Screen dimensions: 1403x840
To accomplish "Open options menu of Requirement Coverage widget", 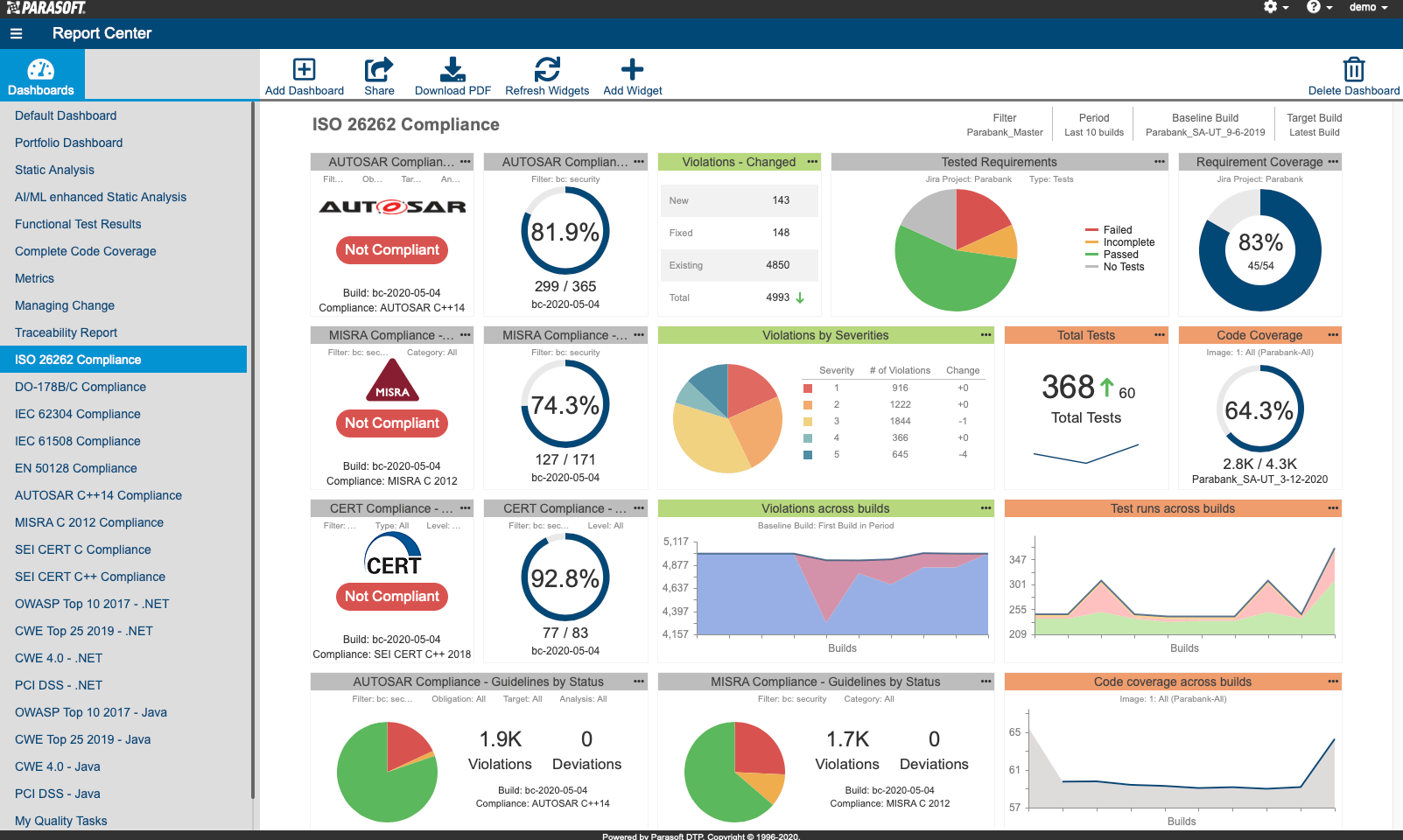I will (x=1333, y=162).
